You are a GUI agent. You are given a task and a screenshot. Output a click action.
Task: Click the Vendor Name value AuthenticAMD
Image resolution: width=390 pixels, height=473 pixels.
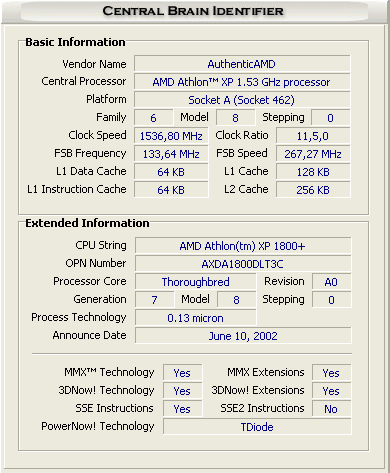(x=242, y=64)
